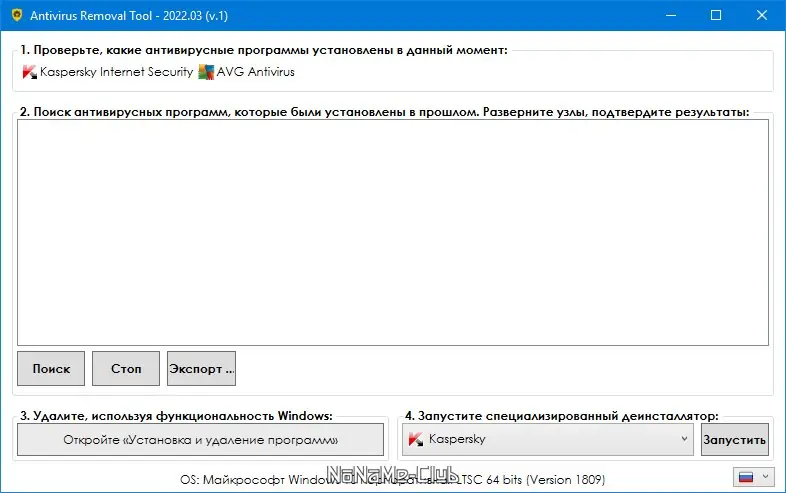Maximize the Antivirus Removal Tool window

click(716, 15)
